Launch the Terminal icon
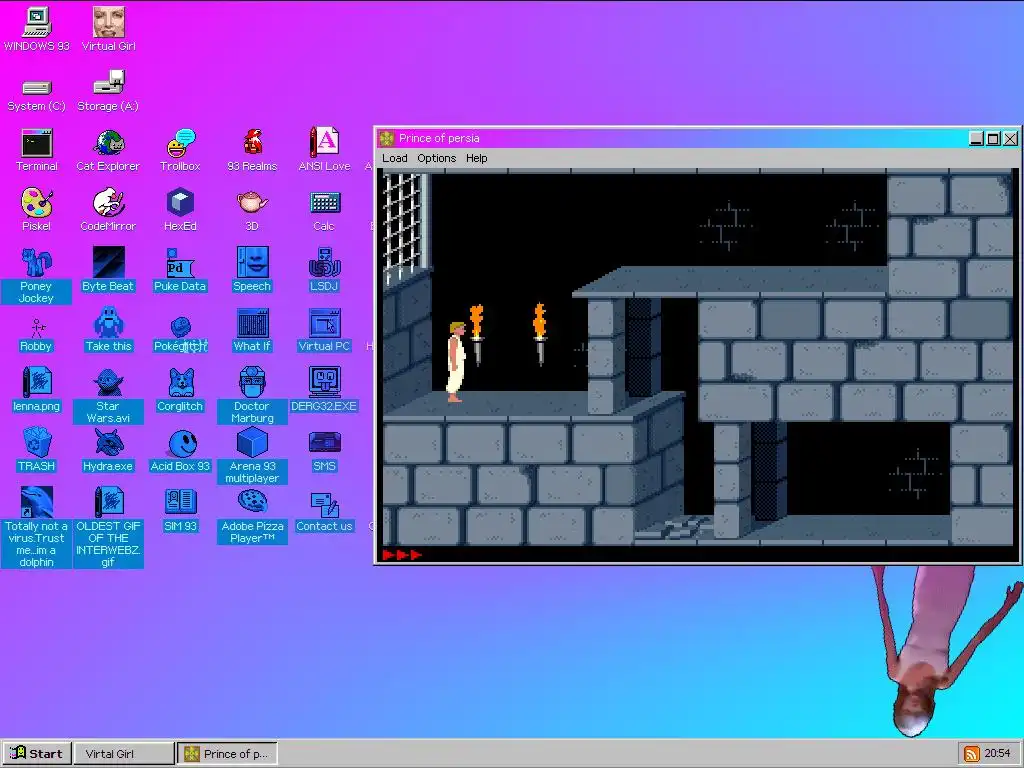1024x768 pixels. [37, 150]
